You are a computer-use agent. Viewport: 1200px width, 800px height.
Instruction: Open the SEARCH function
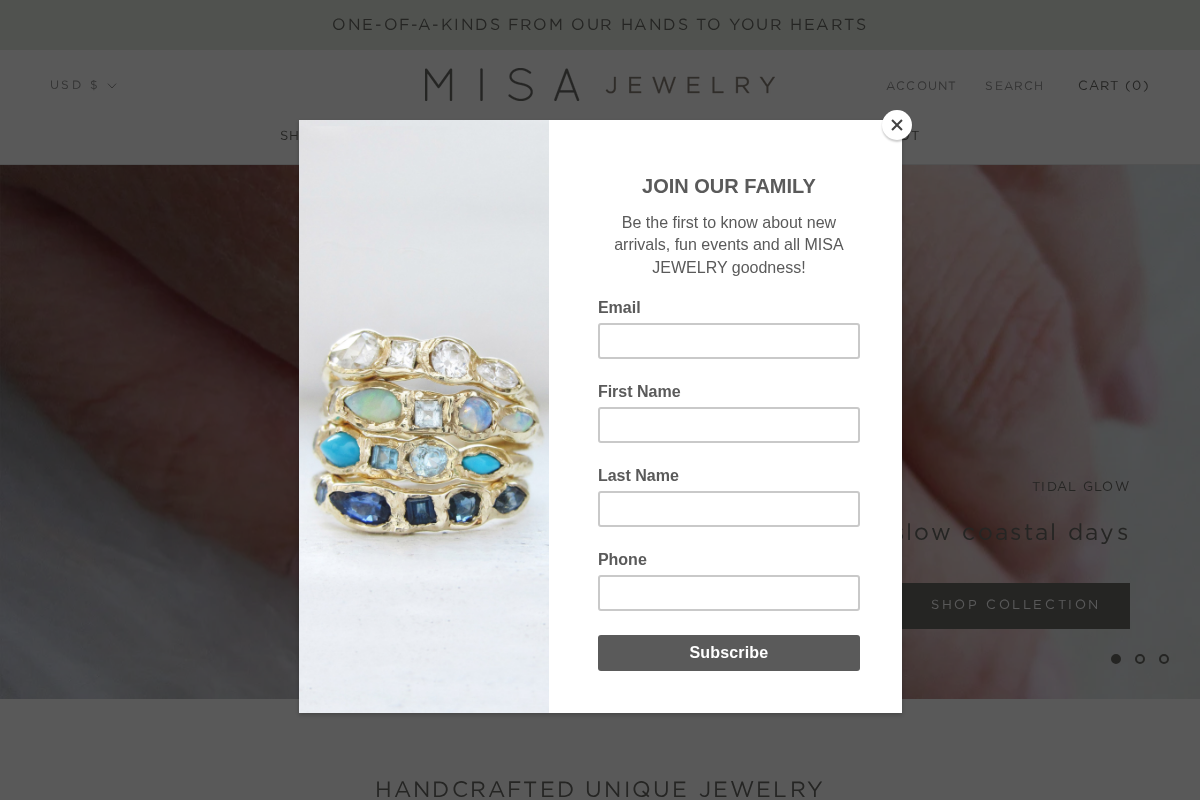[1014, 86]
